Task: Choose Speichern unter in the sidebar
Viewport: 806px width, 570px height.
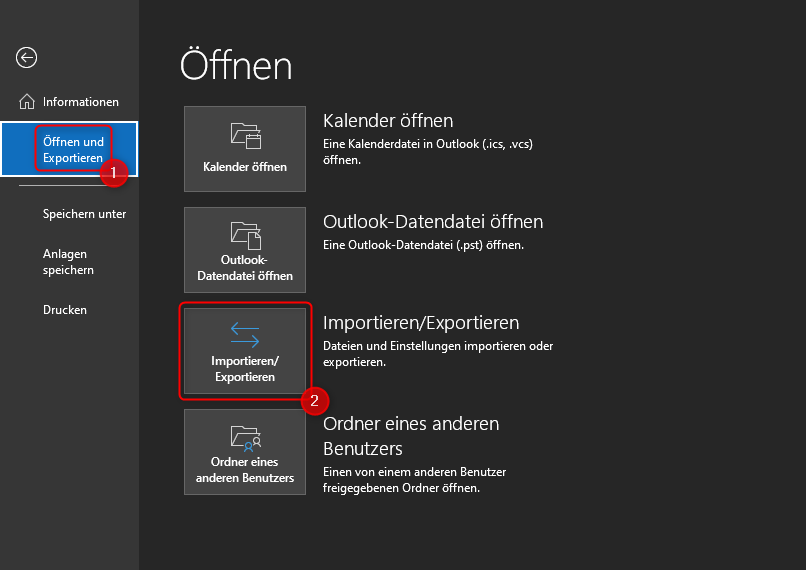Action: 84,214
